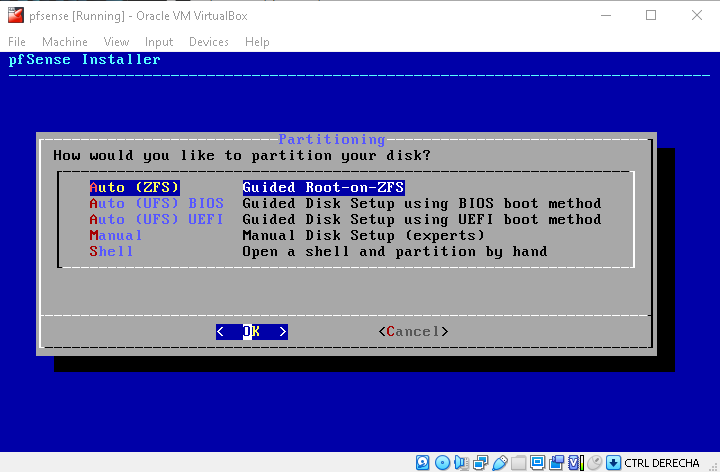Image resolution: width=720 pixels, height=472 pixels.
Task: Open the Machine menu
Action: click(x=65, y=42)
